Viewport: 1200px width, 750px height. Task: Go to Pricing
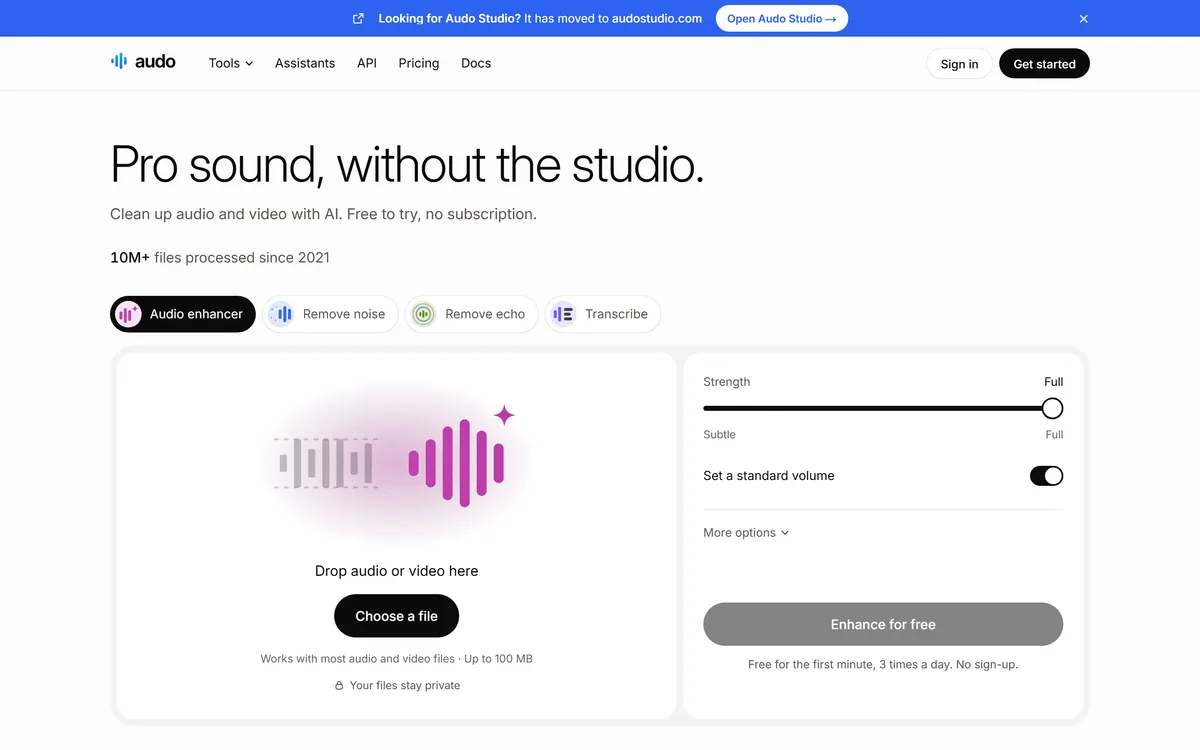[419, 63]
